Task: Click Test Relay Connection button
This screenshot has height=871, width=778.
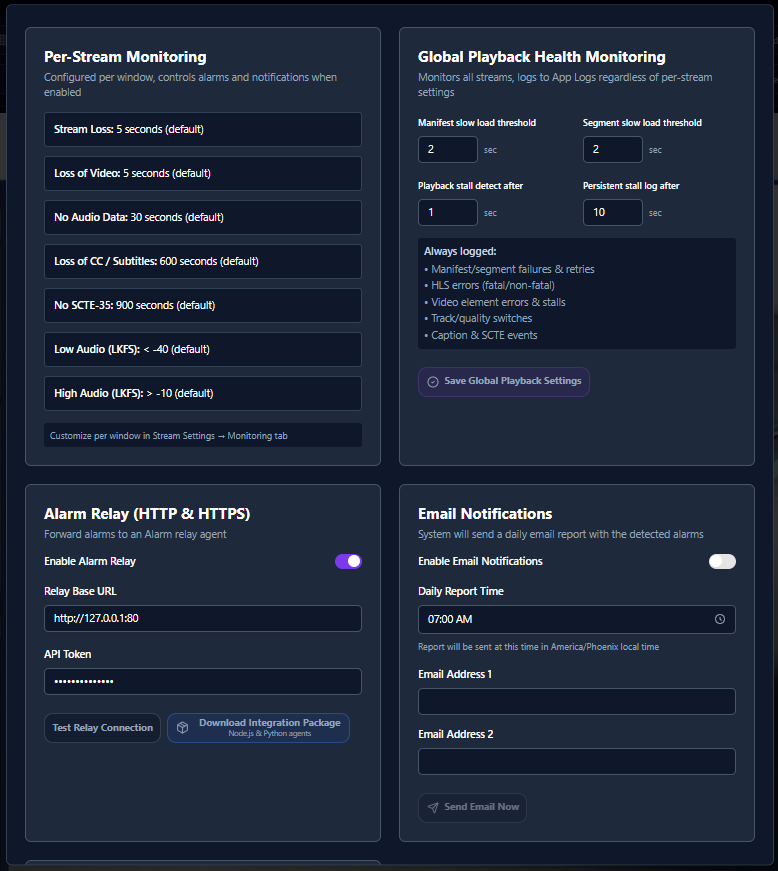Action: [x=102, y=728]
